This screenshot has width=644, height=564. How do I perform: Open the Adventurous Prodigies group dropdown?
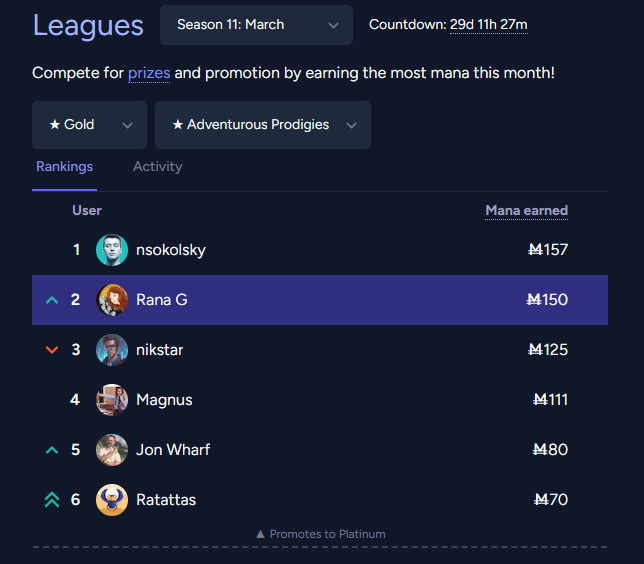[263, 125]
